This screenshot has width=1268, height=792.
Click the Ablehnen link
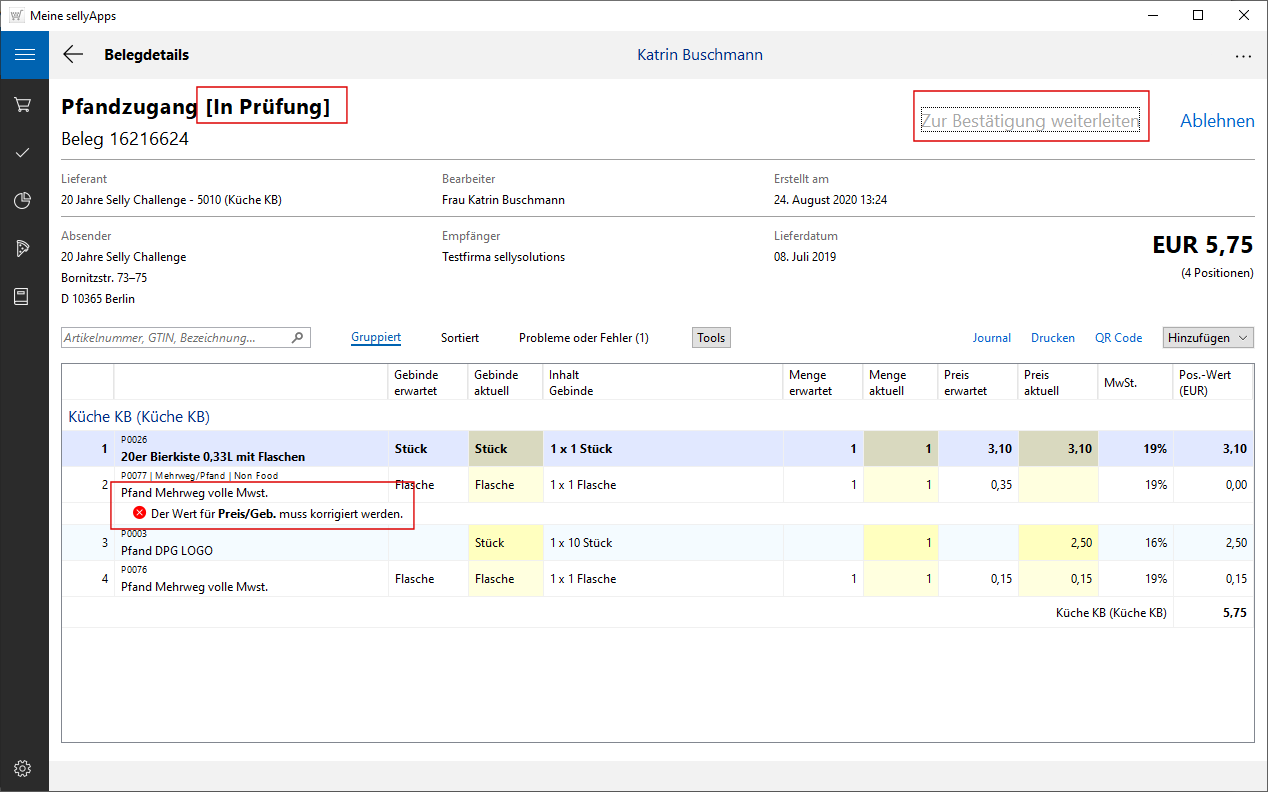(x=1217, y=121)
